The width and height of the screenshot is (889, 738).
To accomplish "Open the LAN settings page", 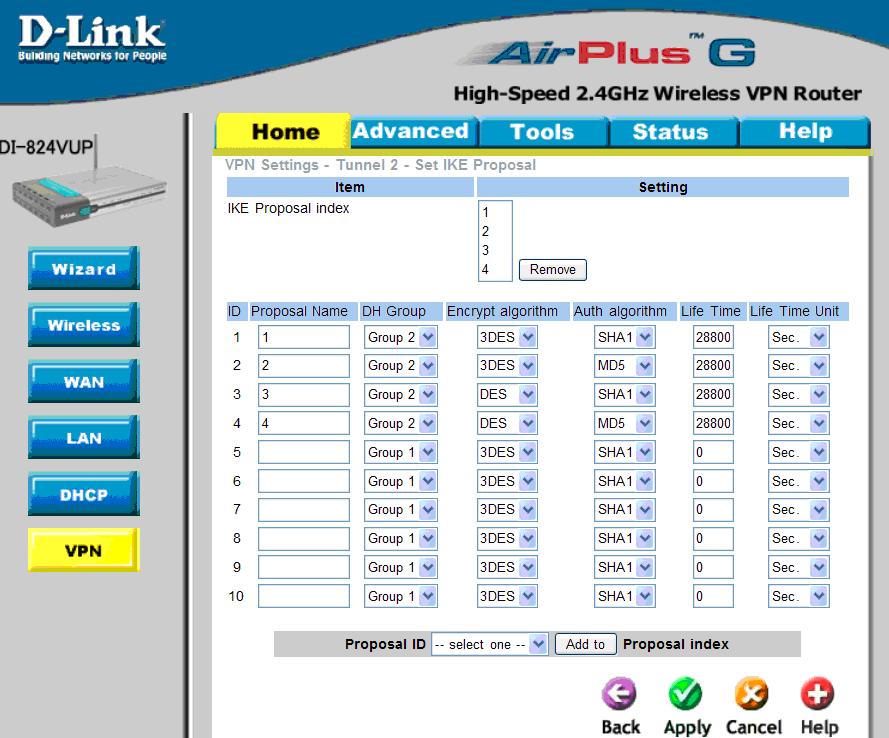I will point(84,437).
